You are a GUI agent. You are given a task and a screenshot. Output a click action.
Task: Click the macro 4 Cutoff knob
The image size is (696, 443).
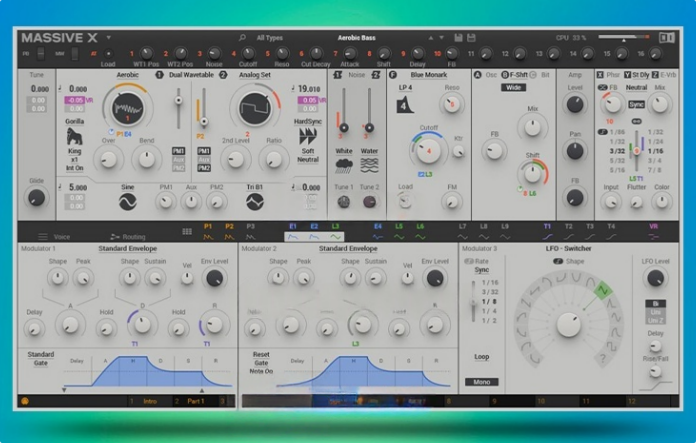[248, 53]
